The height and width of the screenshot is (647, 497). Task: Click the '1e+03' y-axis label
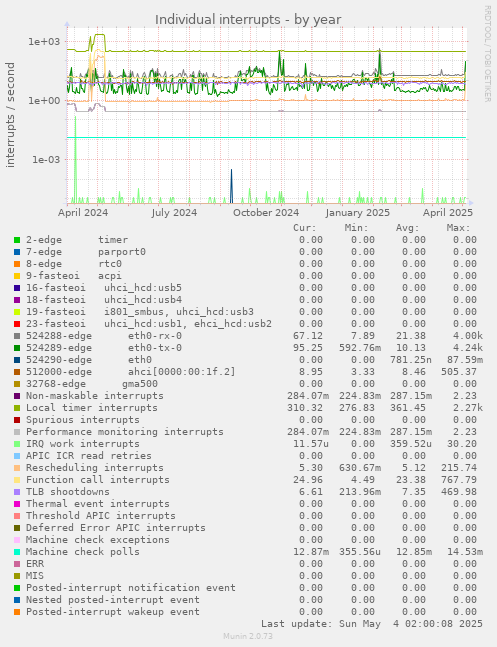[x=44, y=42]
